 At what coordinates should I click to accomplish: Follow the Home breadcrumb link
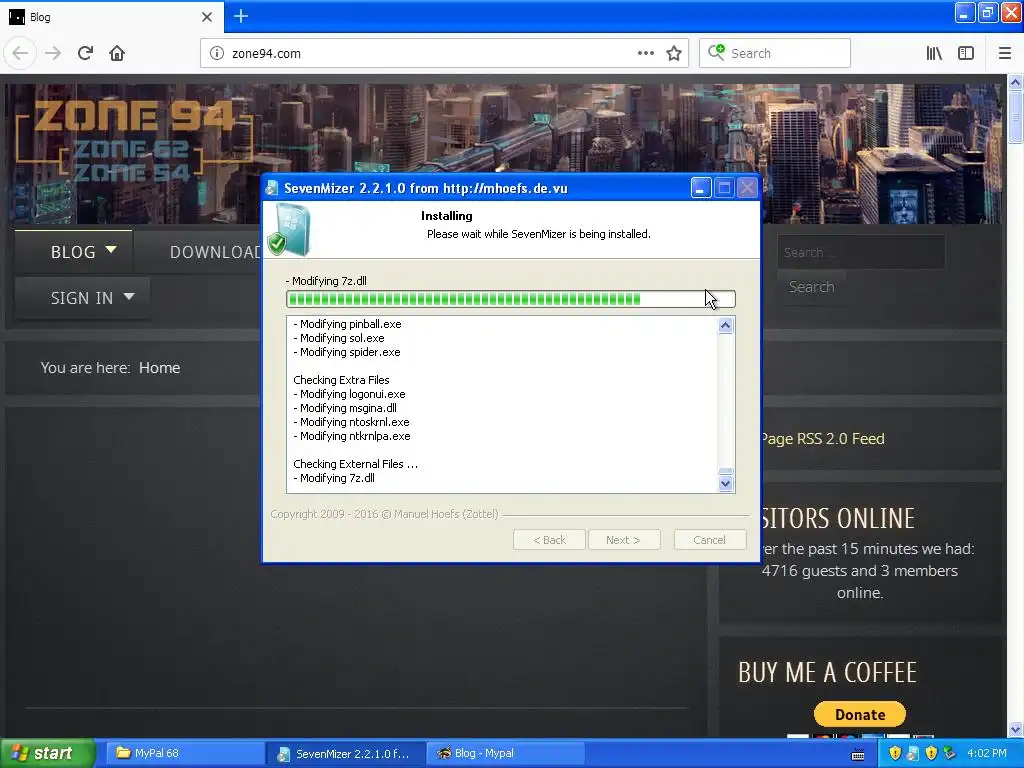(159, 368)
